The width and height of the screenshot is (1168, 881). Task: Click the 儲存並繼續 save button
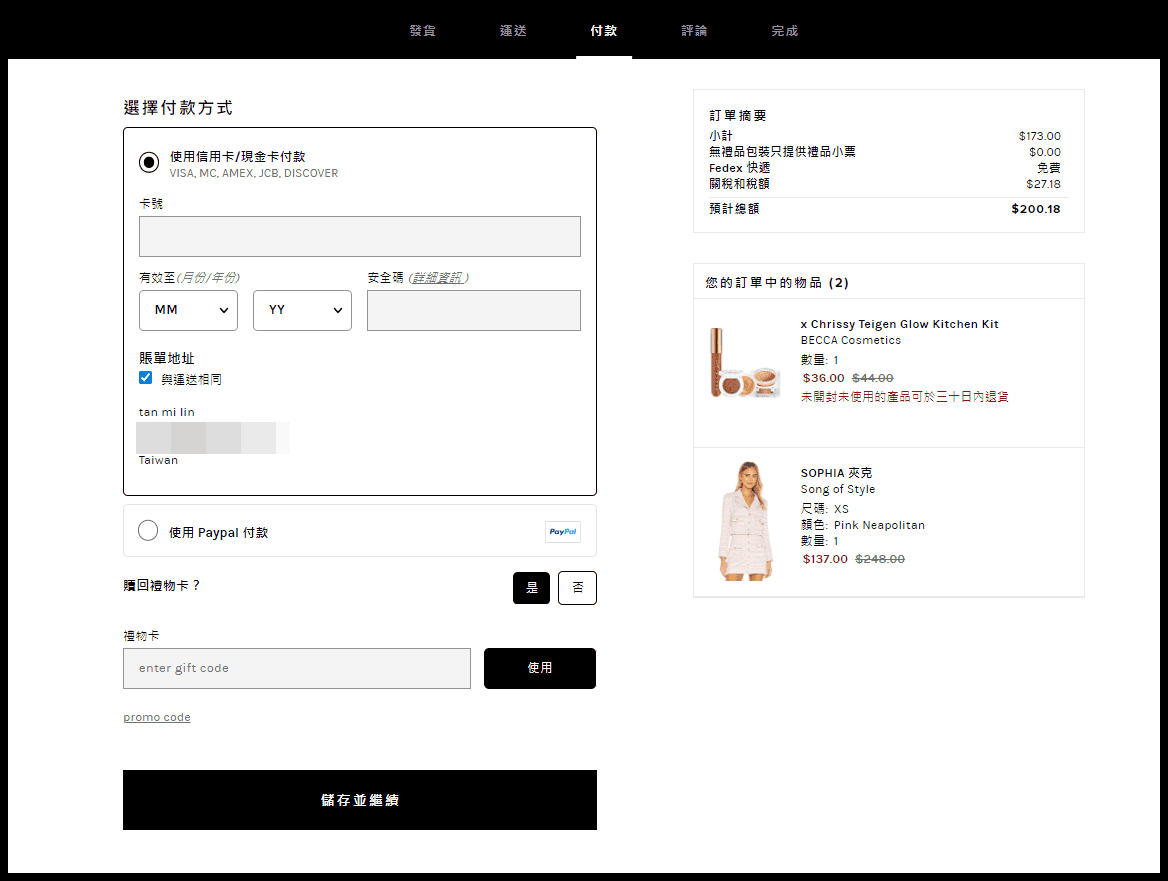359,800
